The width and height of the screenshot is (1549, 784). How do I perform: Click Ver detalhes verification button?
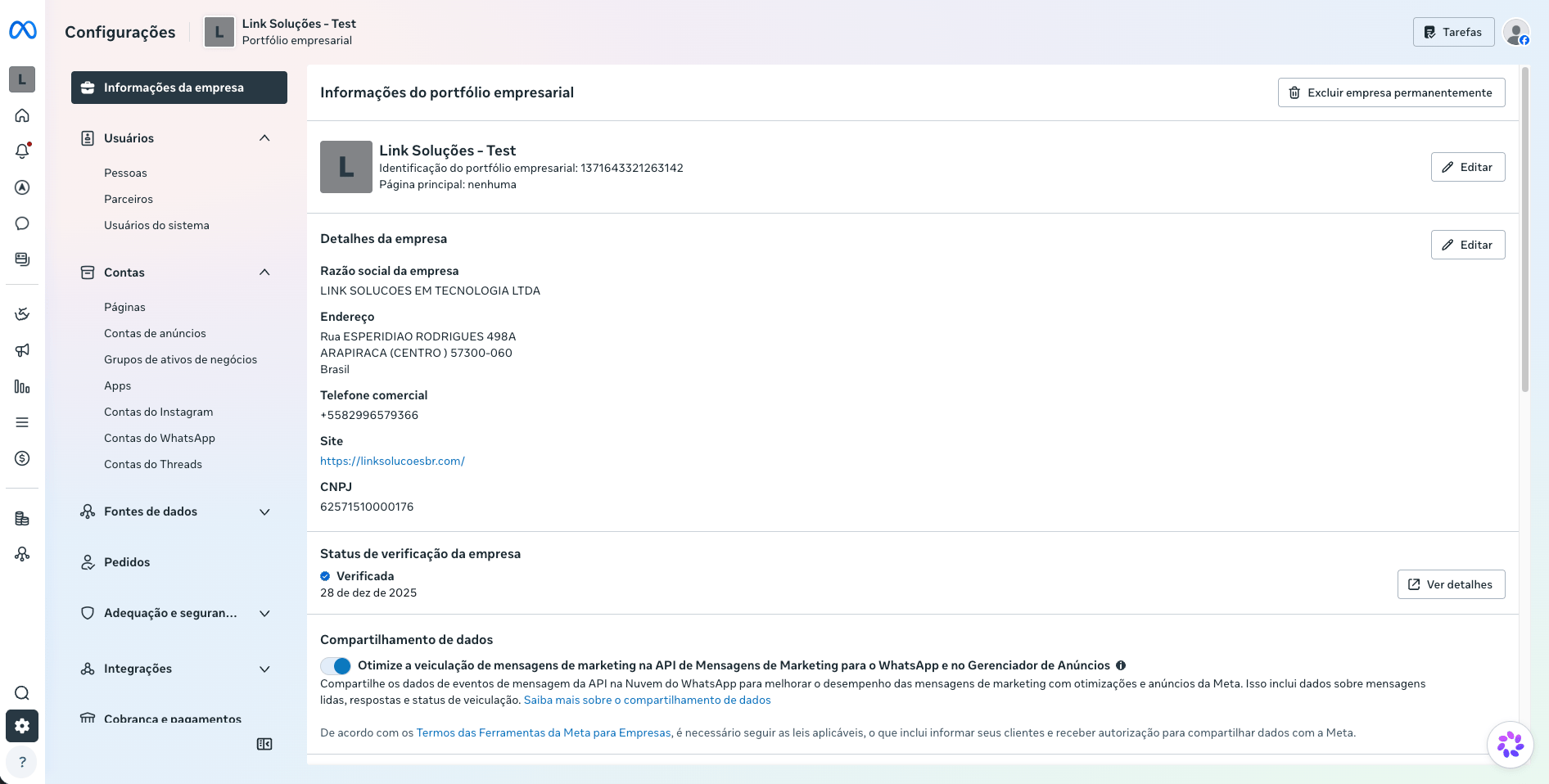point(1451,584)
